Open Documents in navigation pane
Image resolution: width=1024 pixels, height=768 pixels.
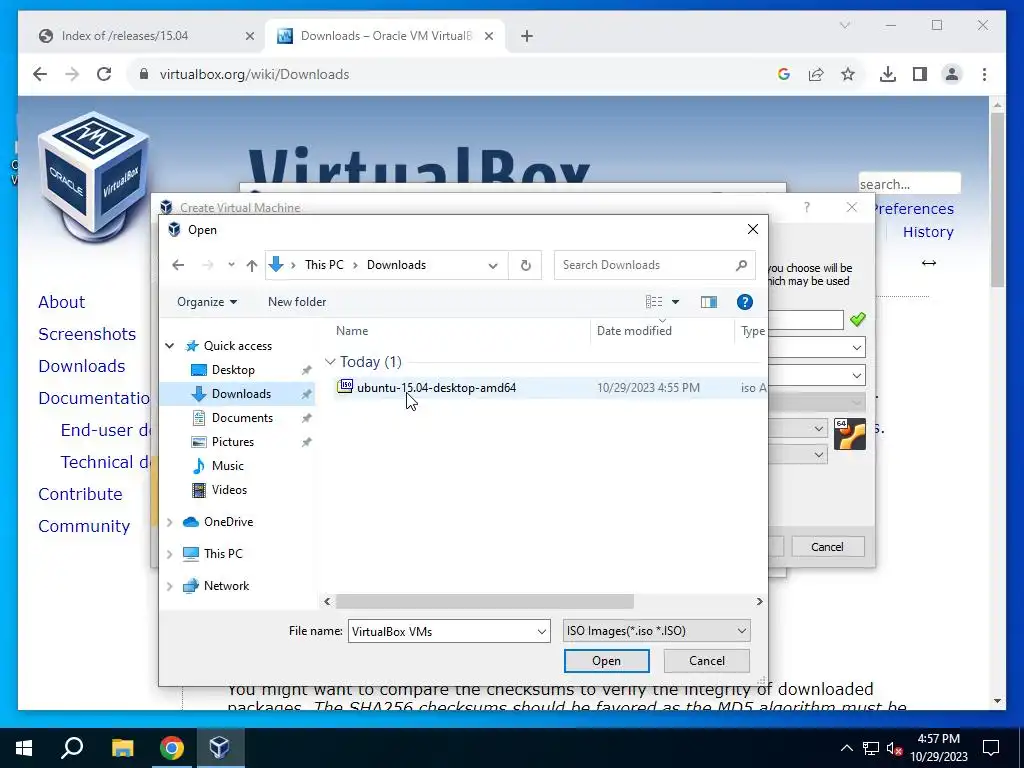(242, 418)
